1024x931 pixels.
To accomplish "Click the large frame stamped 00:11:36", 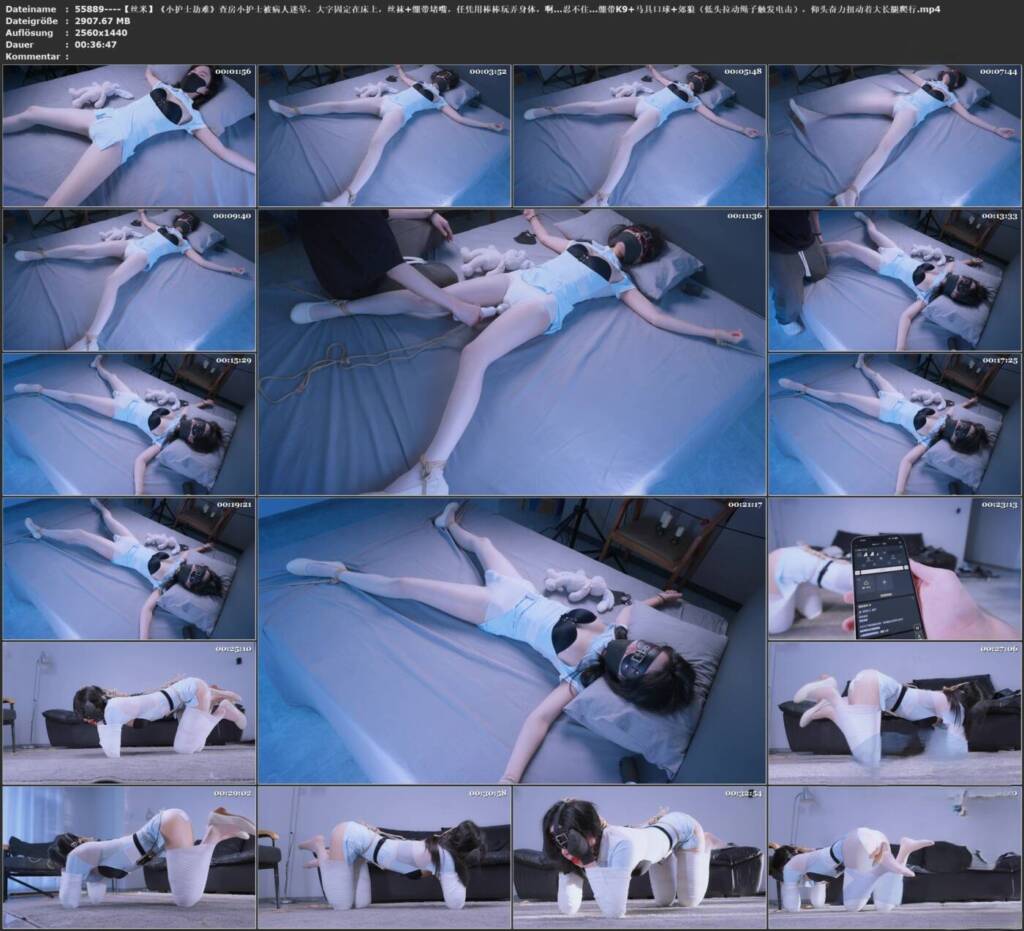I will [512, 352].
